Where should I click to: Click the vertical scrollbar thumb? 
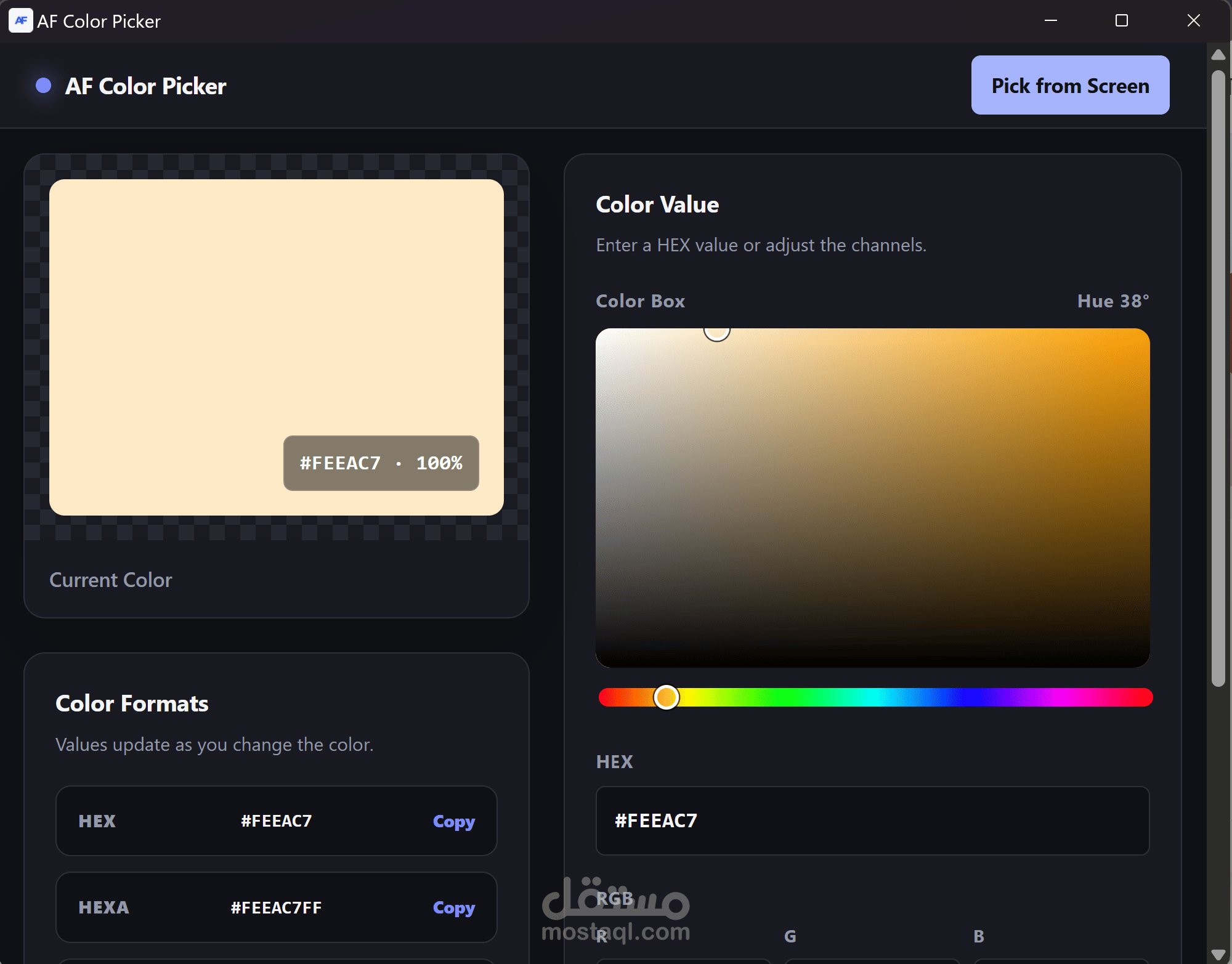[1218, 378]
